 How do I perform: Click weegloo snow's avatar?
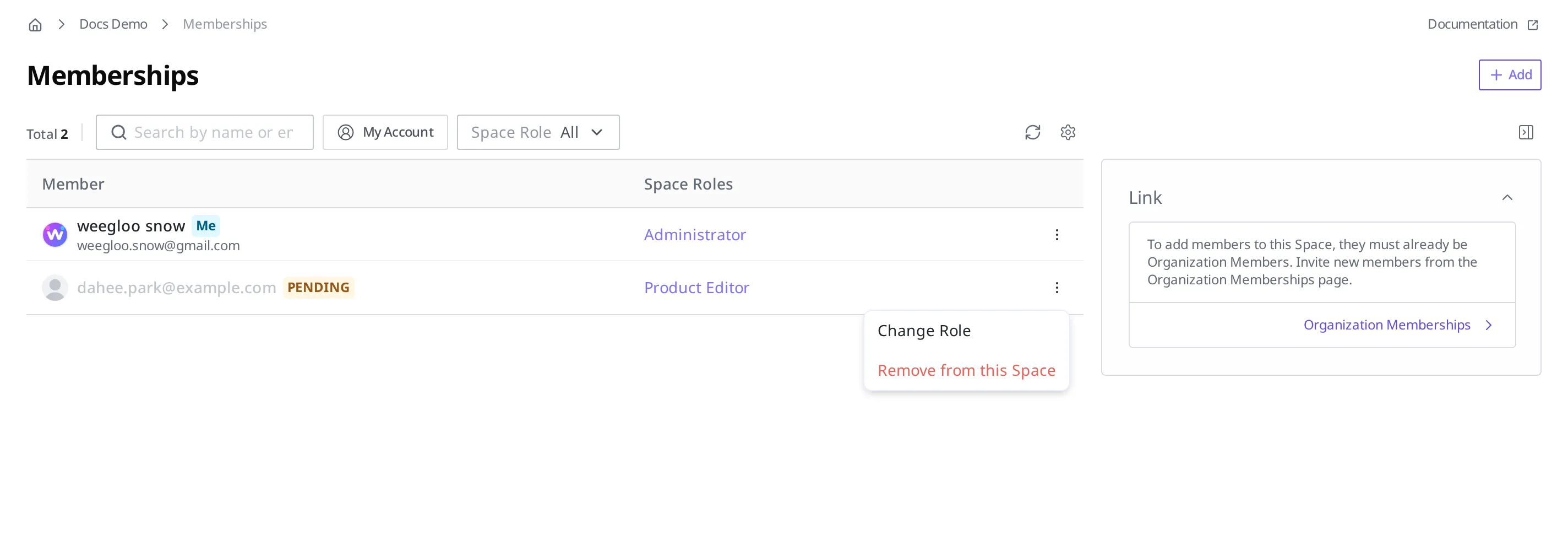pos(55,235)
